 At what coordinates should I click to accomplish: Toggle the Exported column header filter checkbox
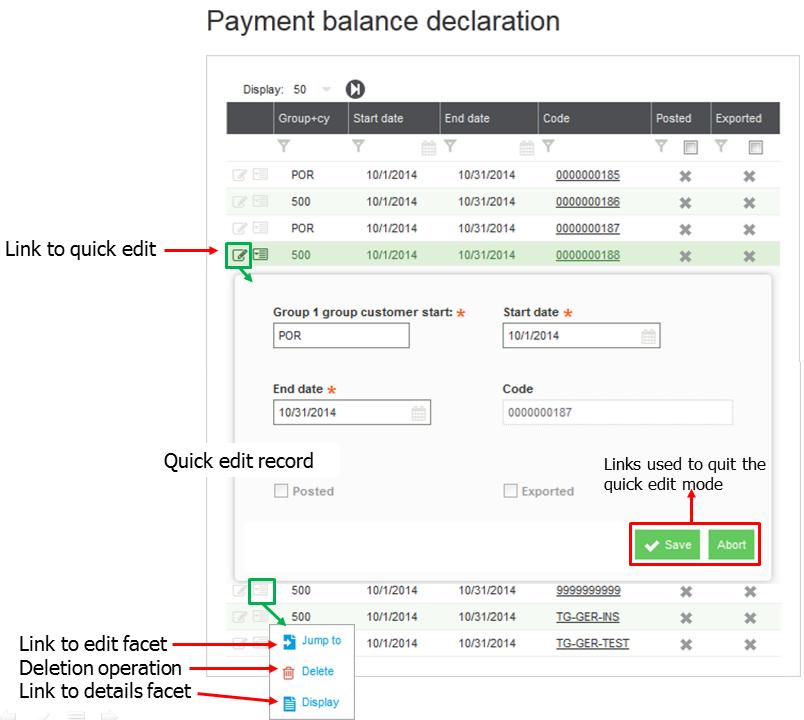[x=756, y=147]
